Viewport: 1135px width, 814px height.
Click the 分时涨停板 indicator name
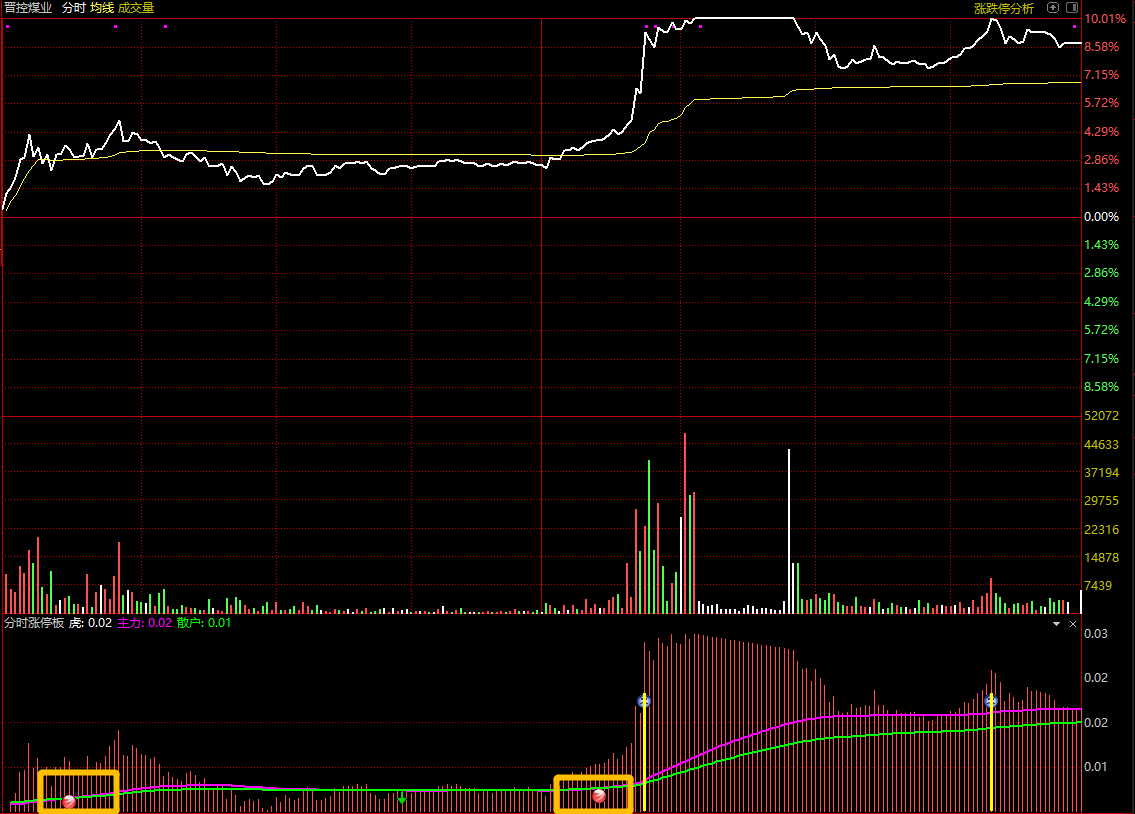34,623
